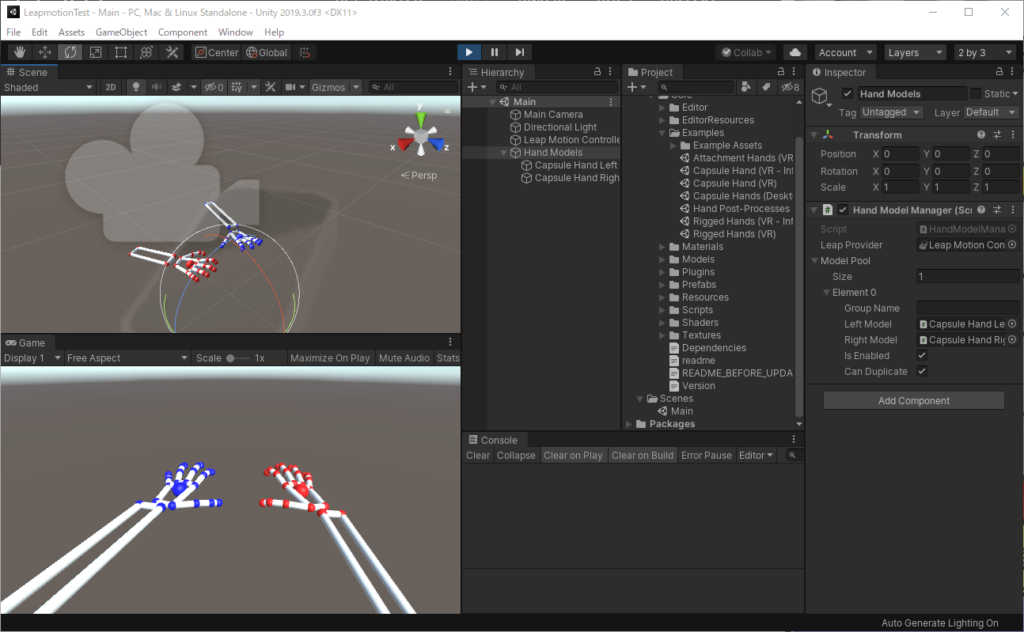Open Layers dropdown
Viewport: 1024px width, 632px height.
pos(915,52)
